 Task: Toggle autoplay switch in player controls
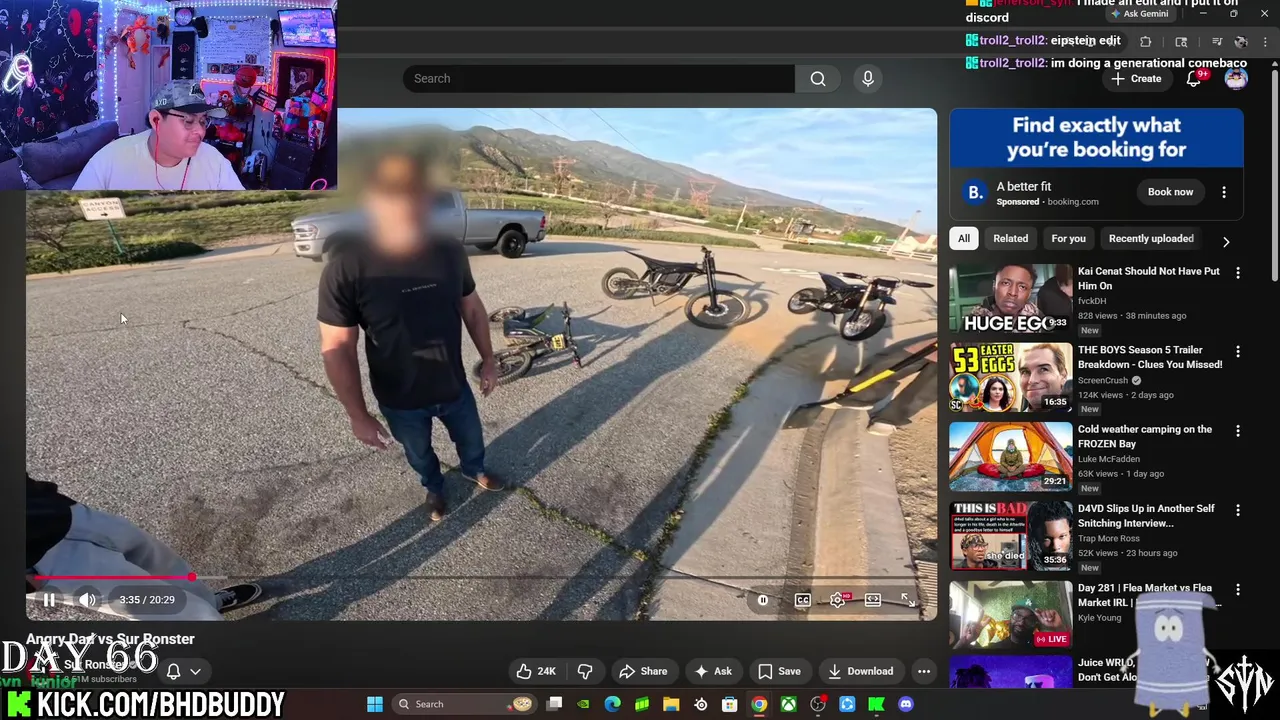click(x=763, y=600)
